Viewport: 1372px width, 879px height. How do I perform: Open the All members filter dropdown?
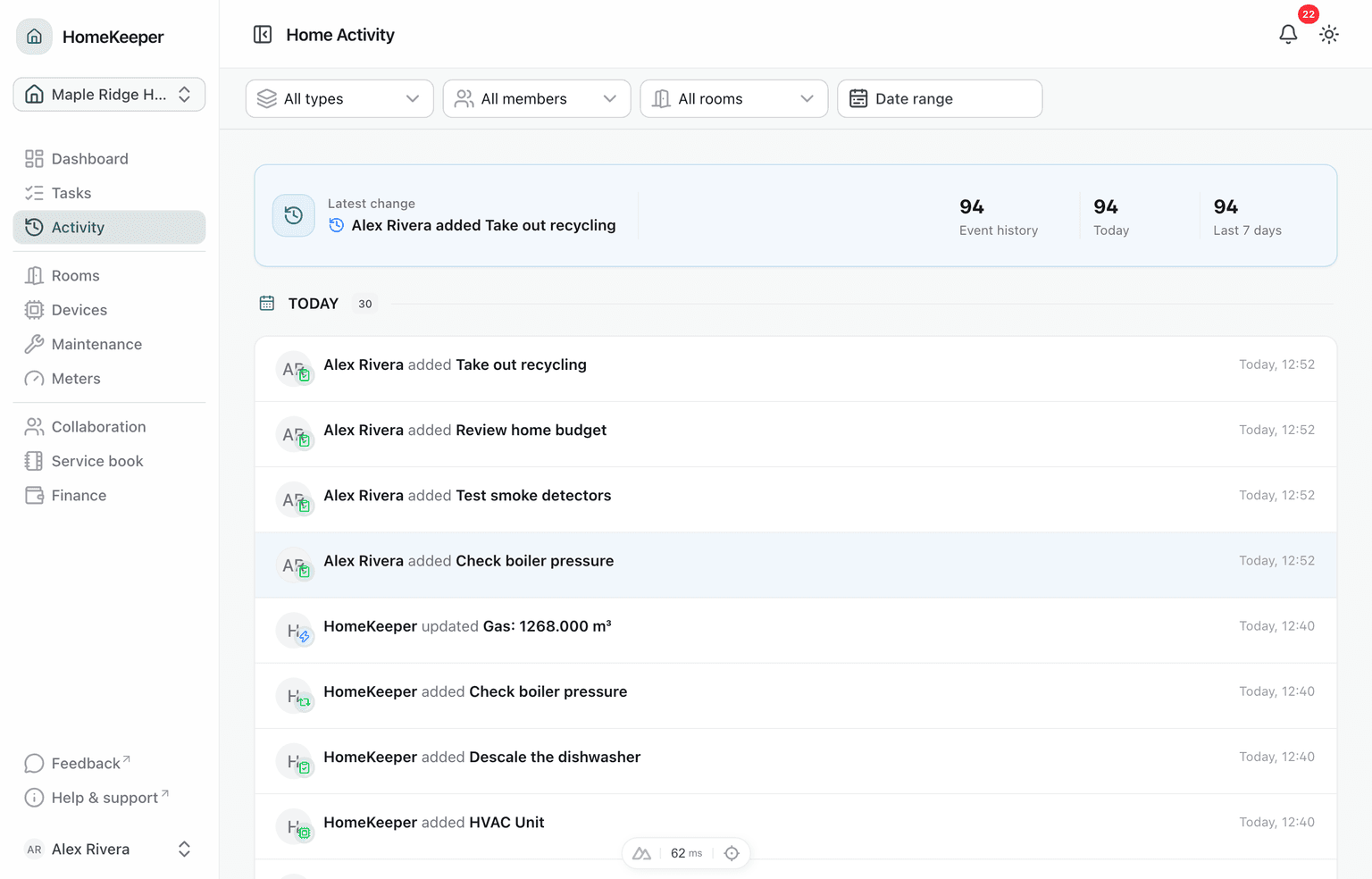537,98
